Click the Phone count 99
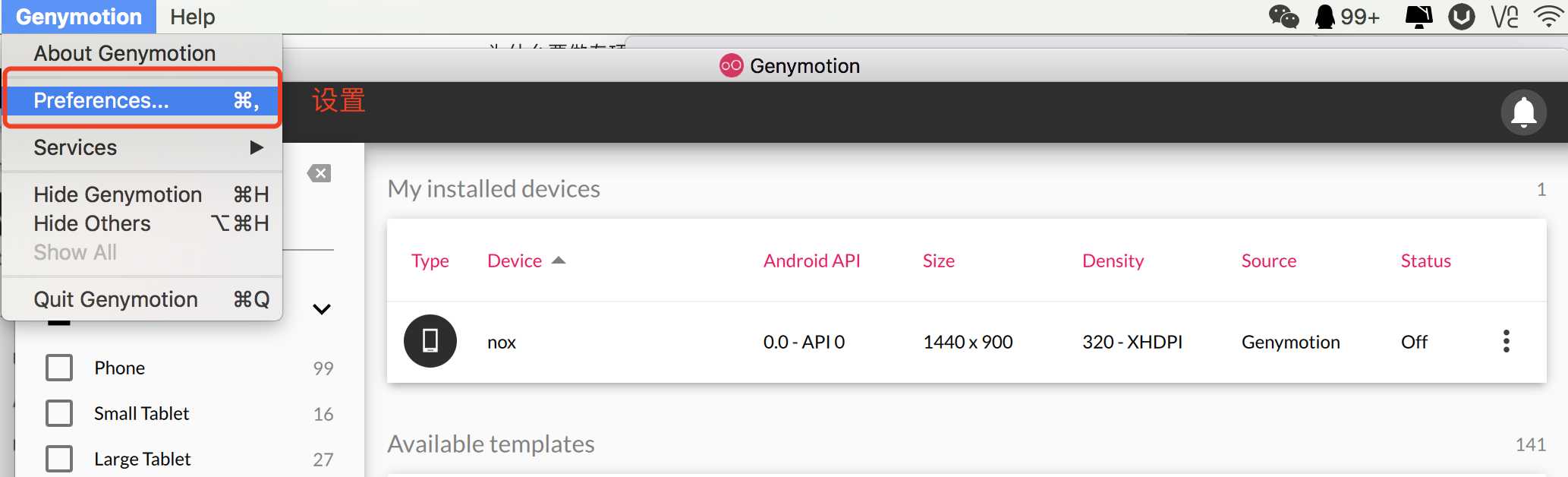The image size is (1568, 477). (x=323, y=368)
